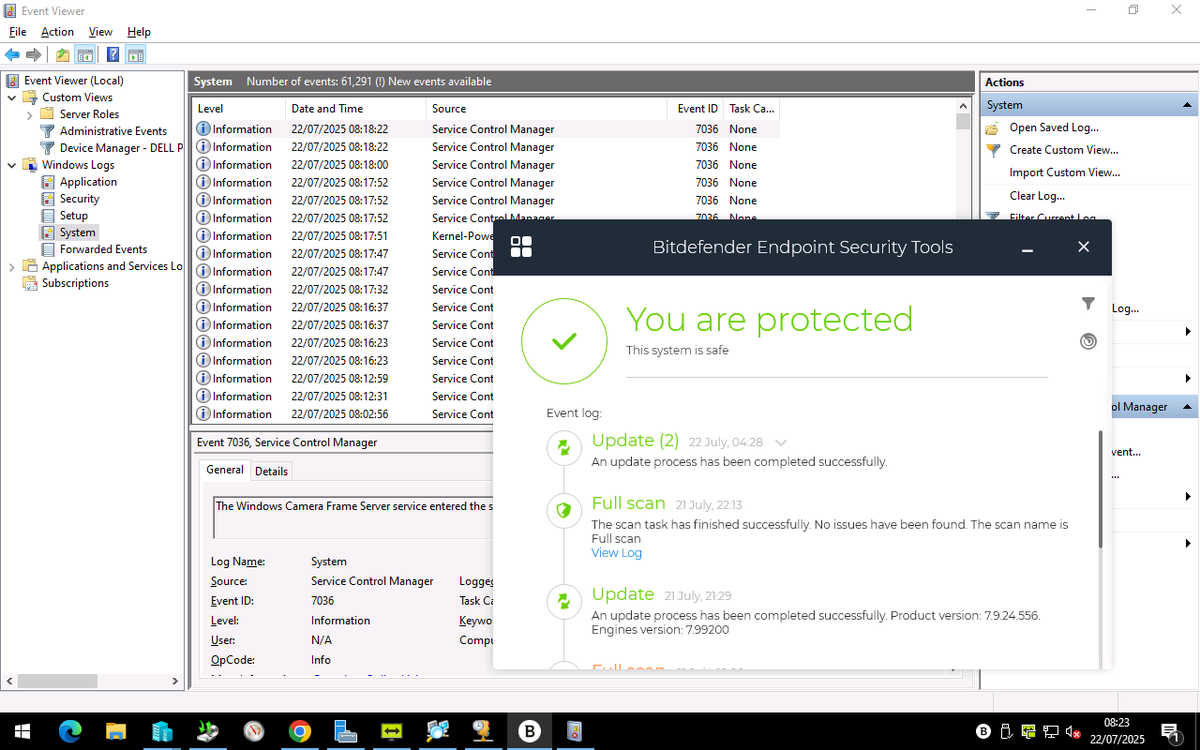
Task: Click the Full scan shield icon dated 21 July, 22:13
Action: [564, 511]
